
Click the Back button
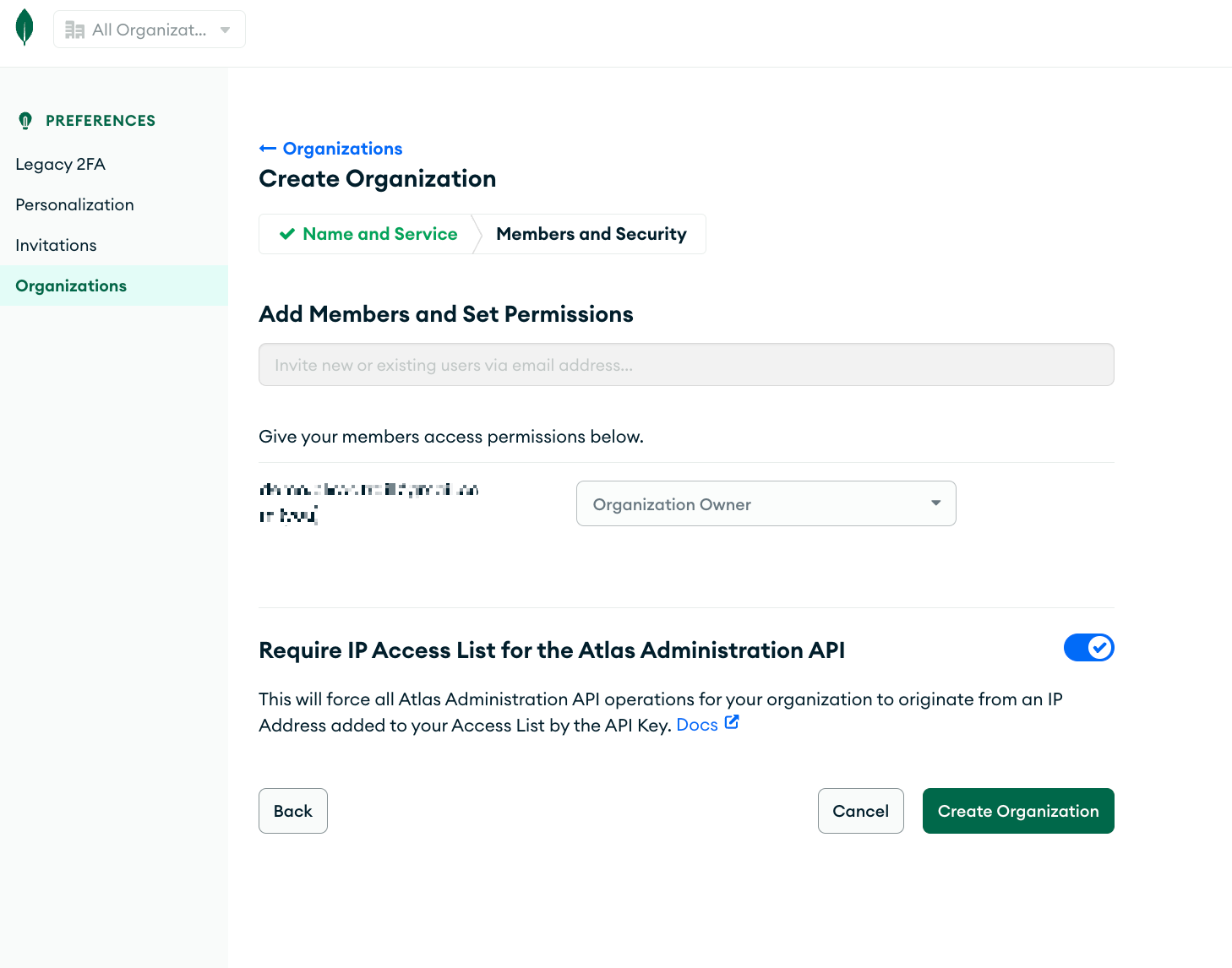click(x=293, y=811)
